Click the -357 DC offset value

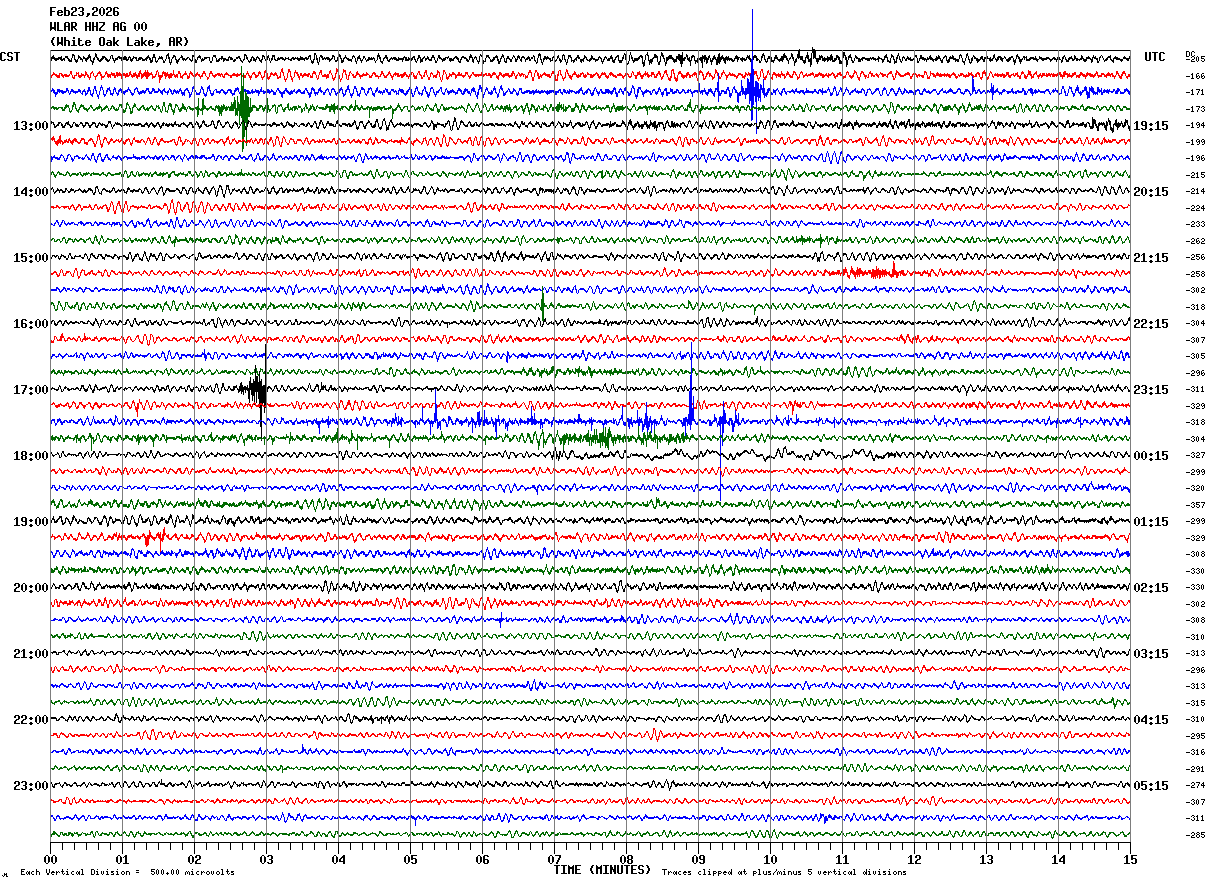point(1196,505)
